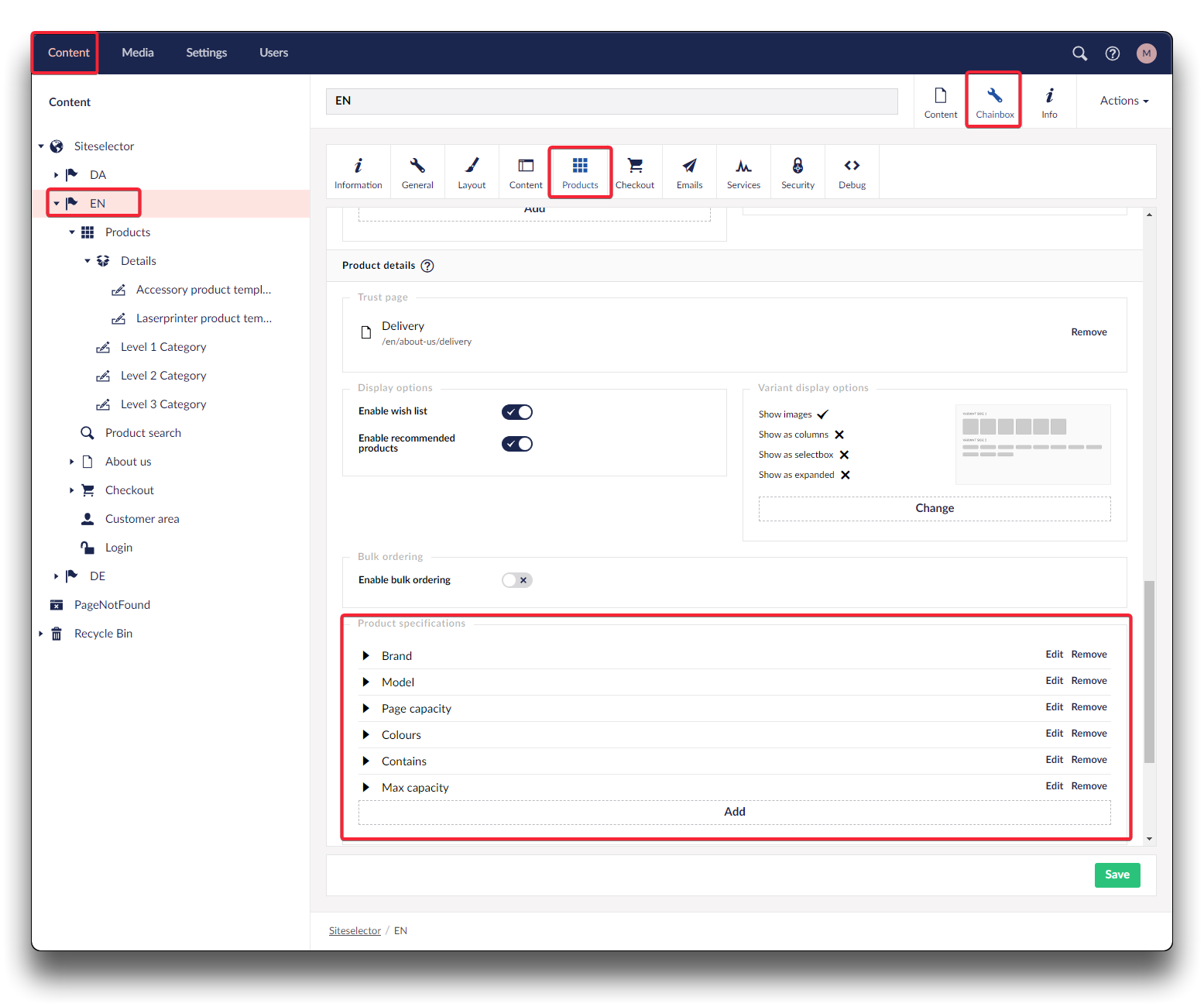The height and width of the screenshot is (1007, 1204).
Task: Open the Info content app
Action: pyautogui.click(x=1049, y=101)
